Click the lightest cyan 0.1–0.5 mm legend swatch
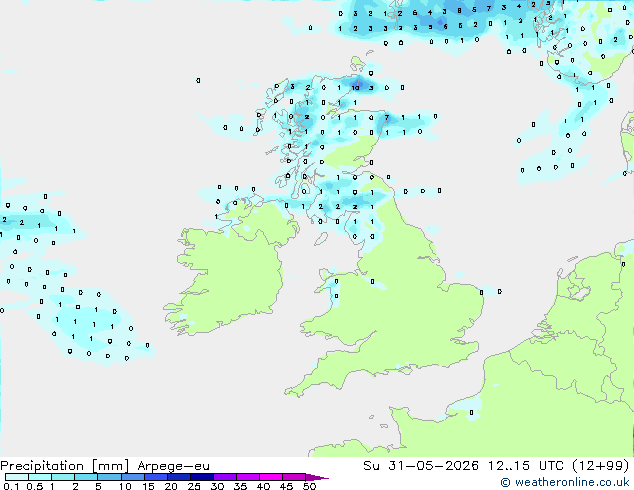The height and width of the screenshot is (490, 634). tap(17, 477)
